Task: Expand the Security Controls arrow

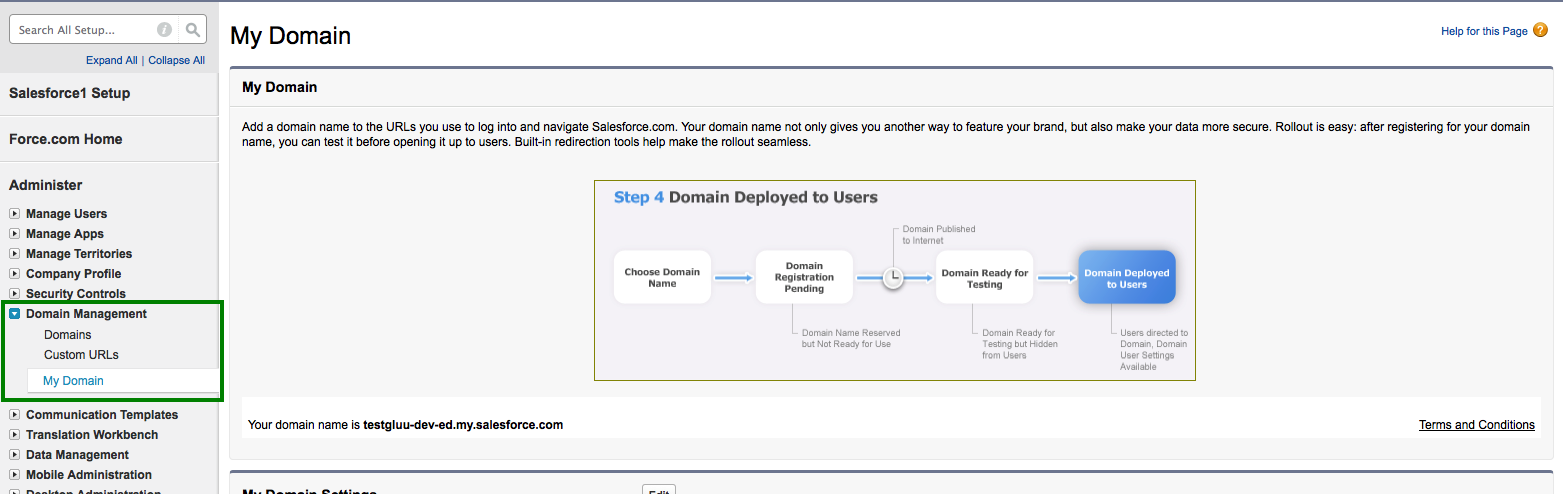Action: tap(14, 294)
